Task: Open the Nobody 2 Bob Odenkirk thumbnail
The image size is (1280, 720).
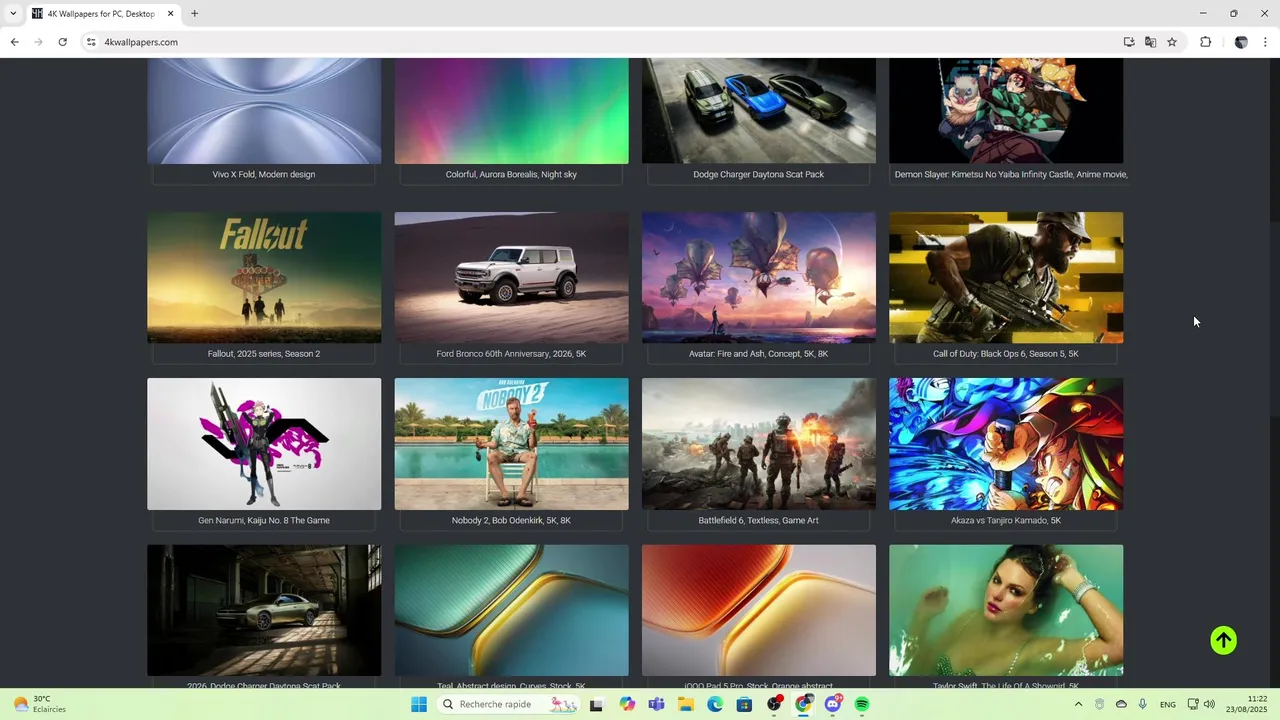Action: [511, 444]
